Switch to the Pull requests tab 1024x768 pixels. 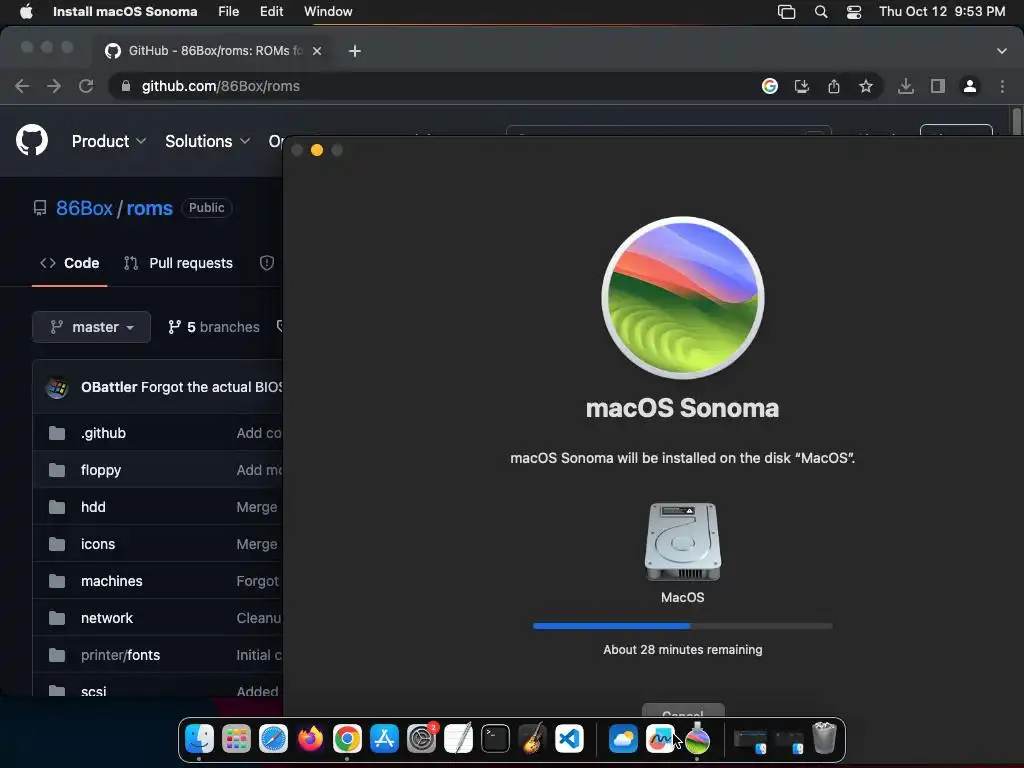178,263
